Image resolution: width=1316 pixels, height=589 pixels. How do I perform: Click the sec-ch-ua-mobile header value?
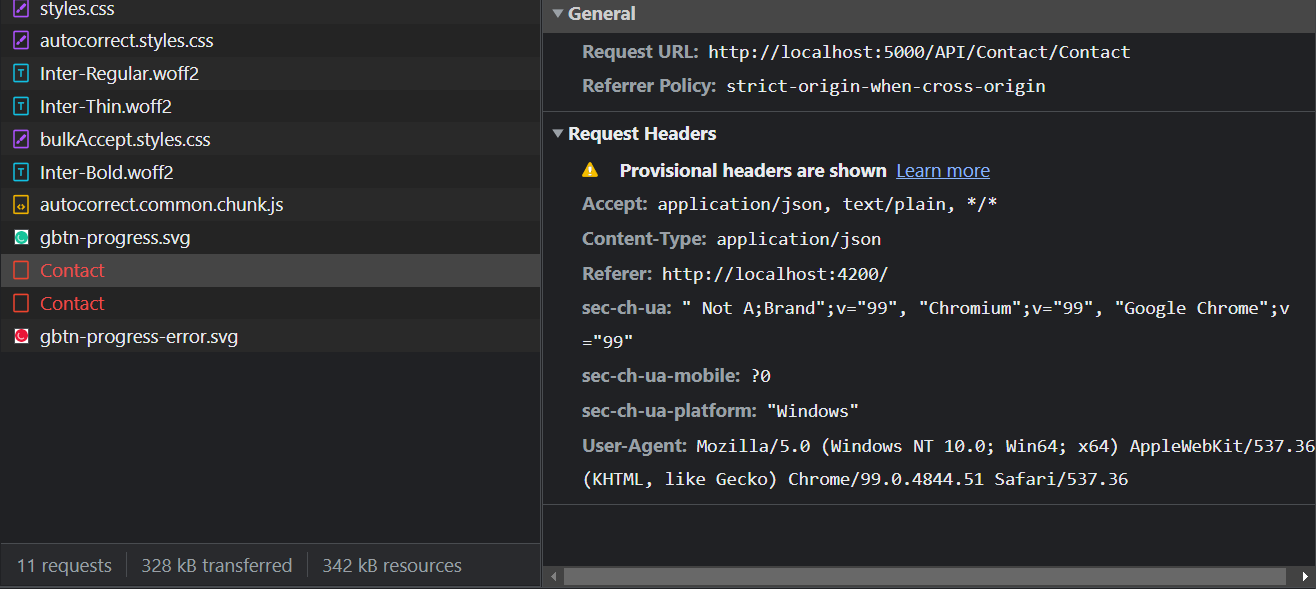[x=760, y=376]
